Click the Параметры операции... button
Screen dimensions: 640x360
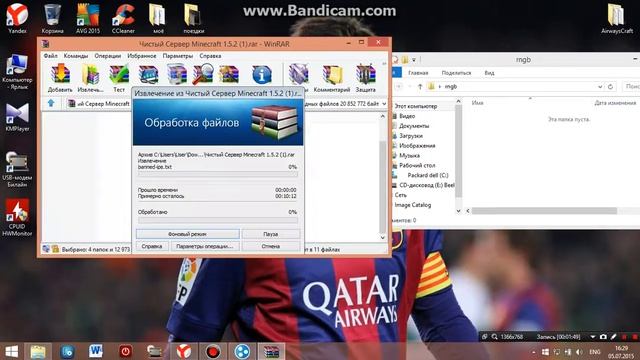click(205, 246)
